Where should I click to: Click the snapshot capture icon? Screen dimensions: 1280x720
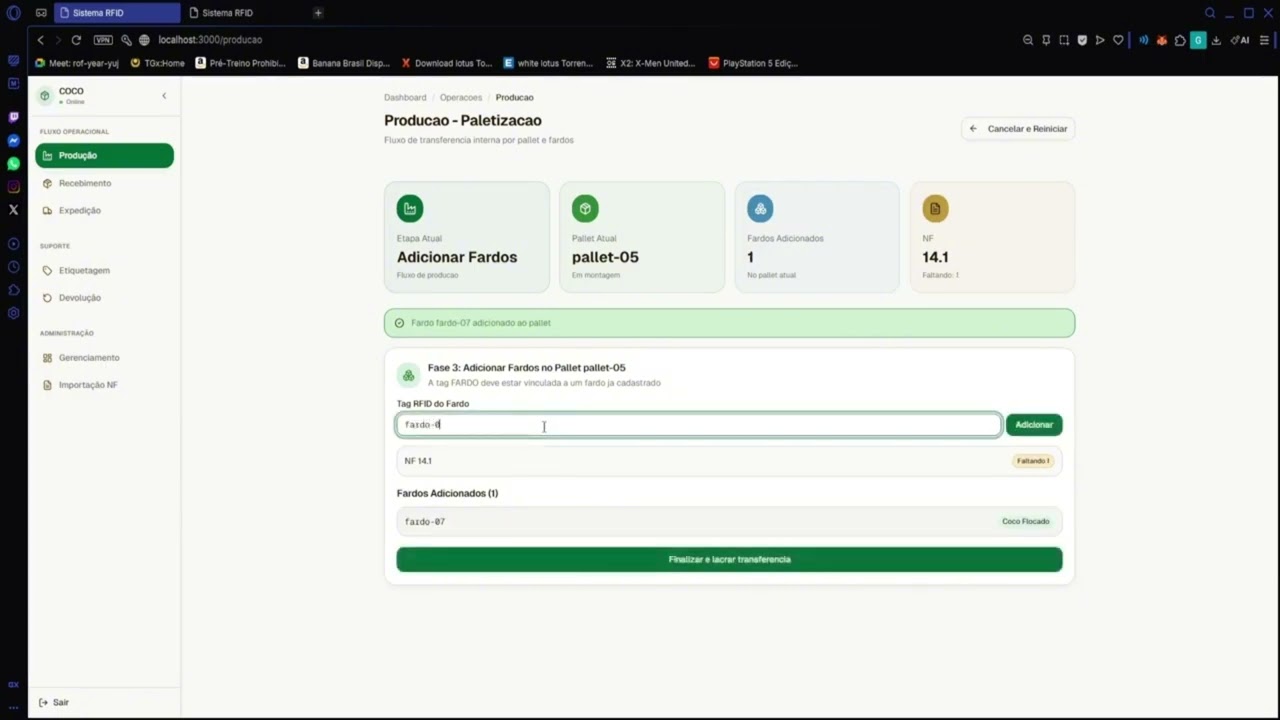click(1064, 40)
